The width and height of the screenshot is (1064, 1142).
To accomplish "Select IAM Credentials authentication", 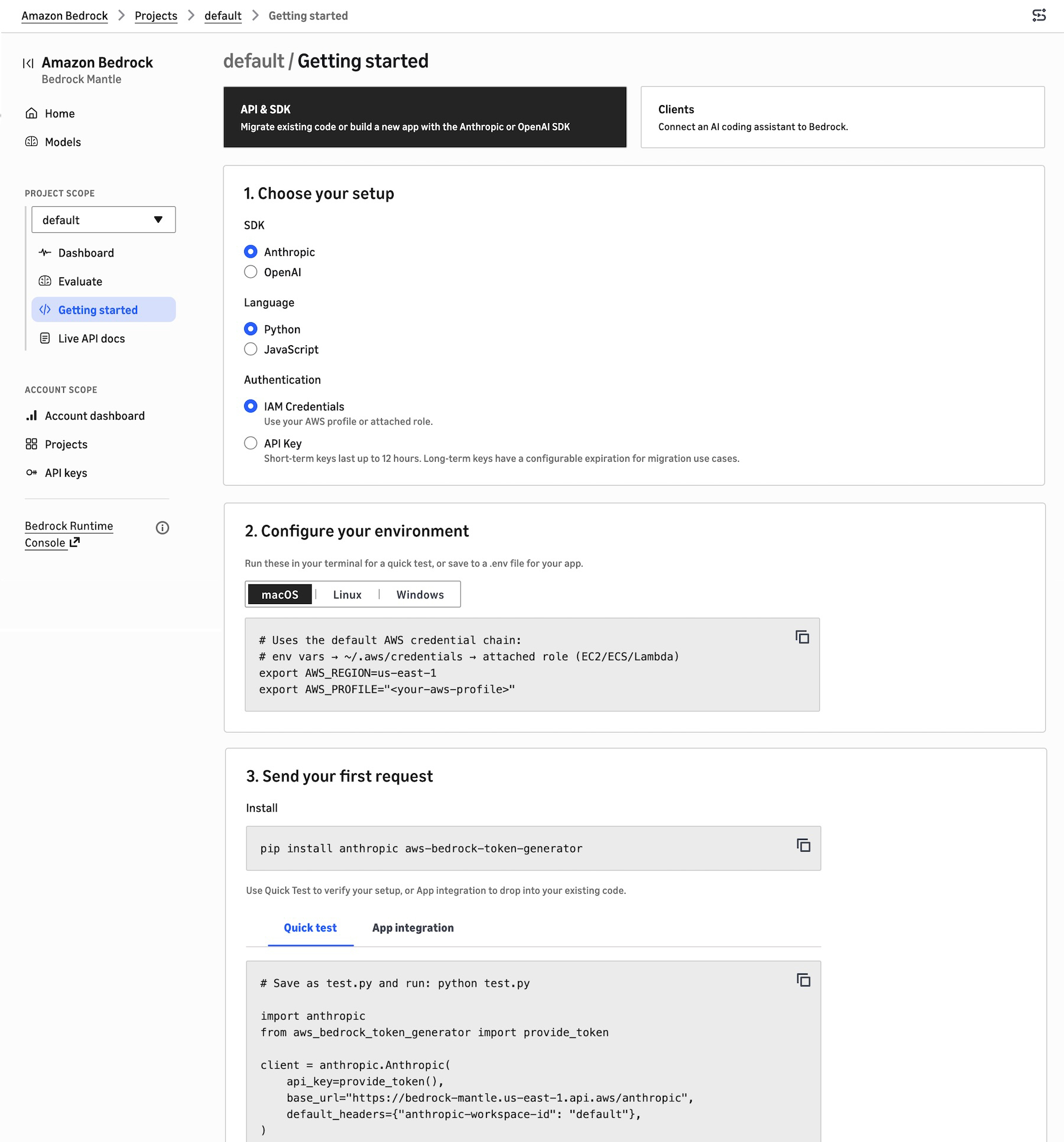I will tap(251, 407).
